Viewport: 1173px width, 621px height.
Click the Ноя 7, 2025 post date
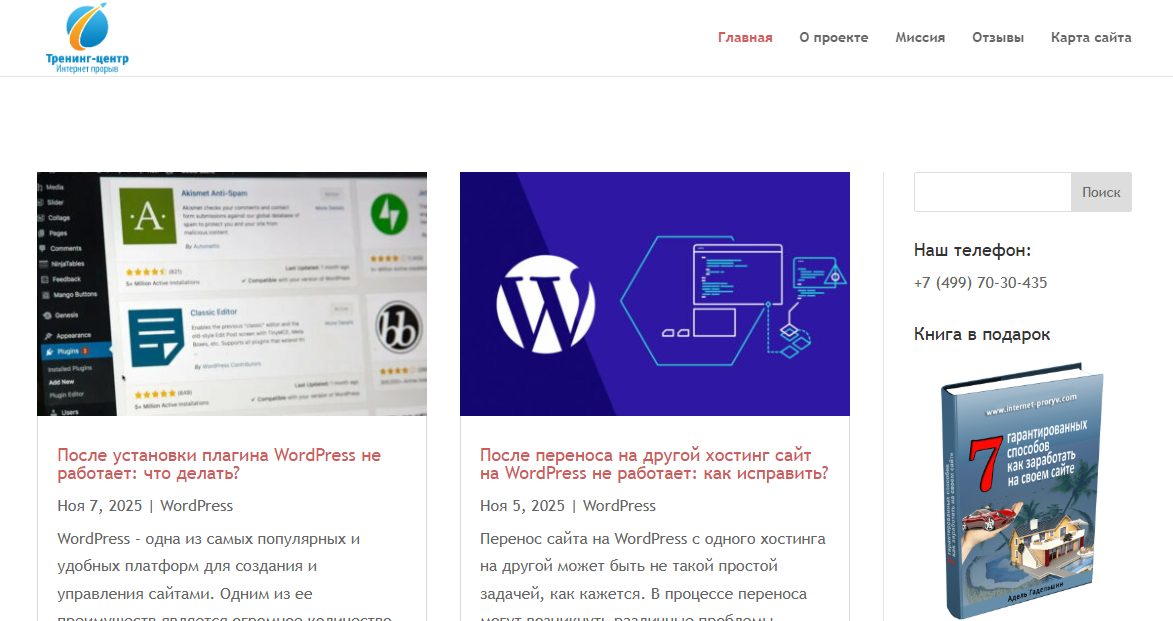(x=99, y=506)
